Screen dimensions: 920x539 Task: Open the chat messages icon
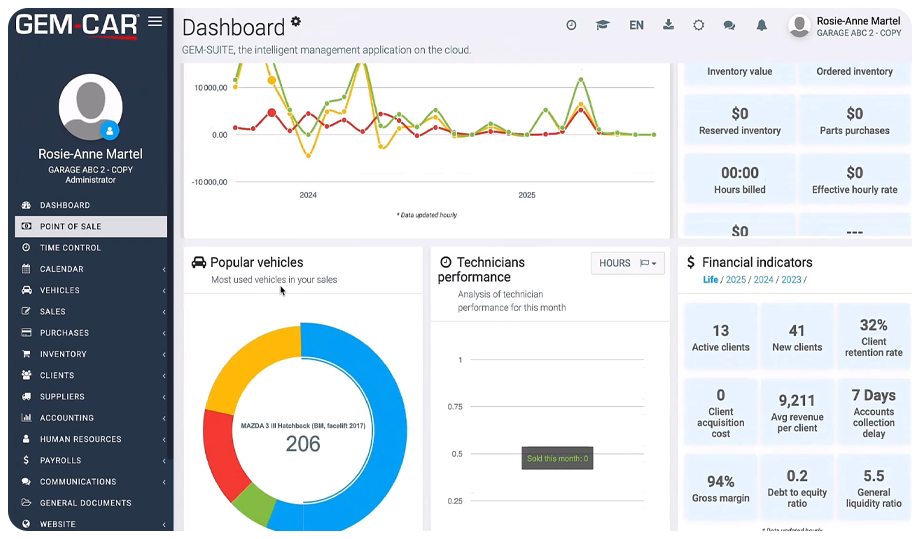point(729,26)
